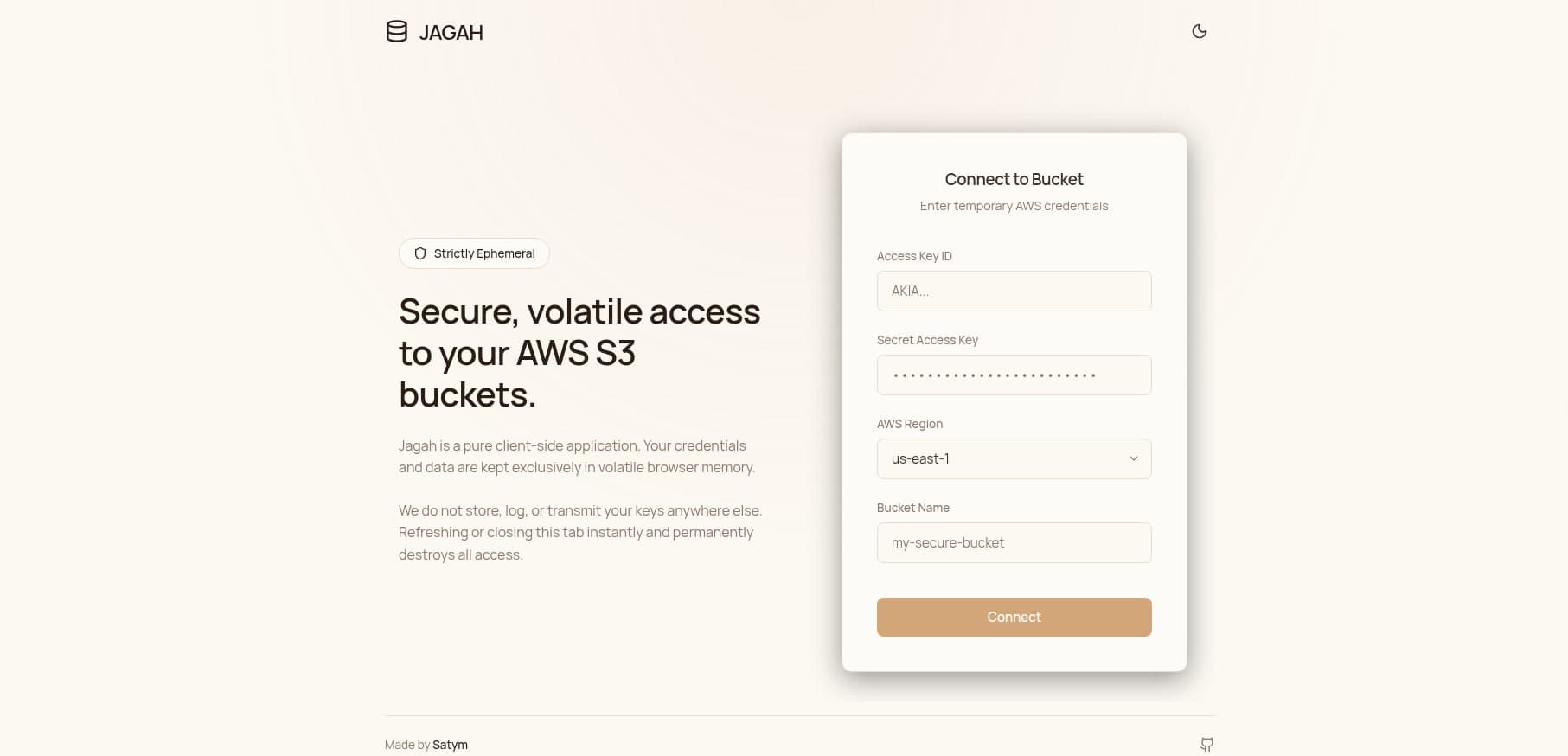This screenshot has width=1568, height=756.
Task: Click the JAGAH brand name text
Action: 451,33
